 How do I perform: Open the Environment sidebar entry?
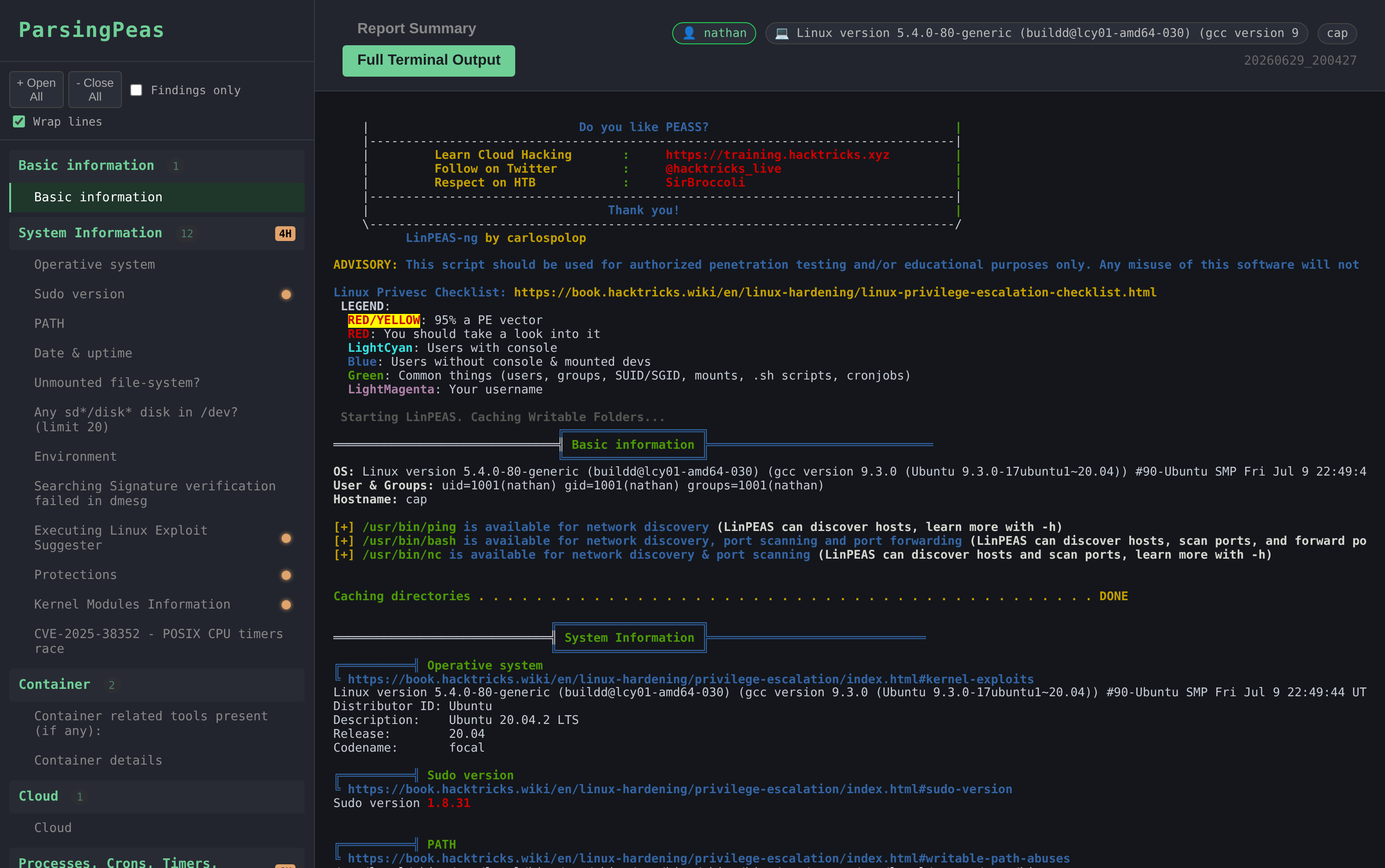coord(157,456)
